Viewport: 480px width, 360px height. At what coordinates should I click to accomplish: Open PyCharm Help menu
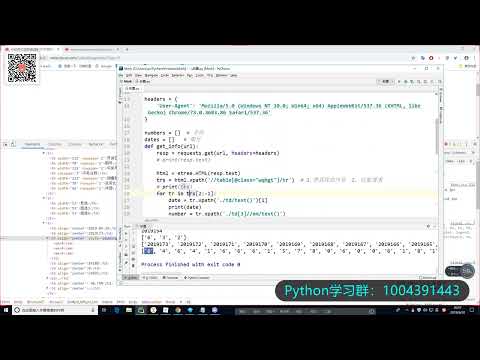pyautogui.click(x=233, y=76)
